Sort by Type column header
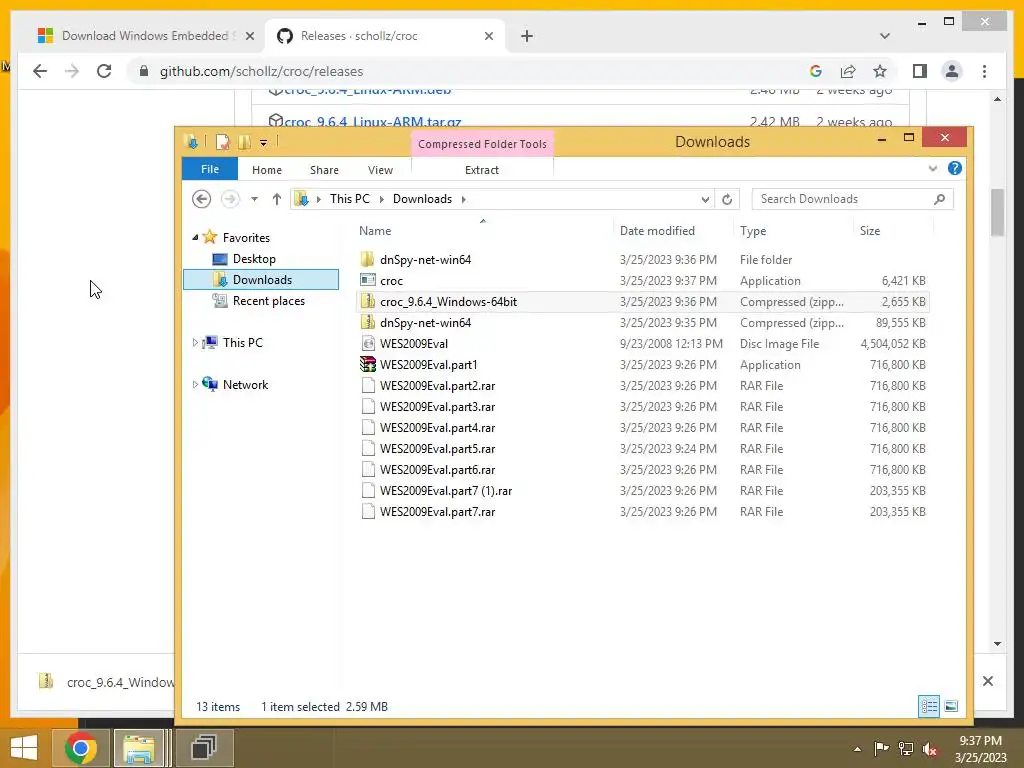This screenshot has width=1024, height=768. point(753,231)
